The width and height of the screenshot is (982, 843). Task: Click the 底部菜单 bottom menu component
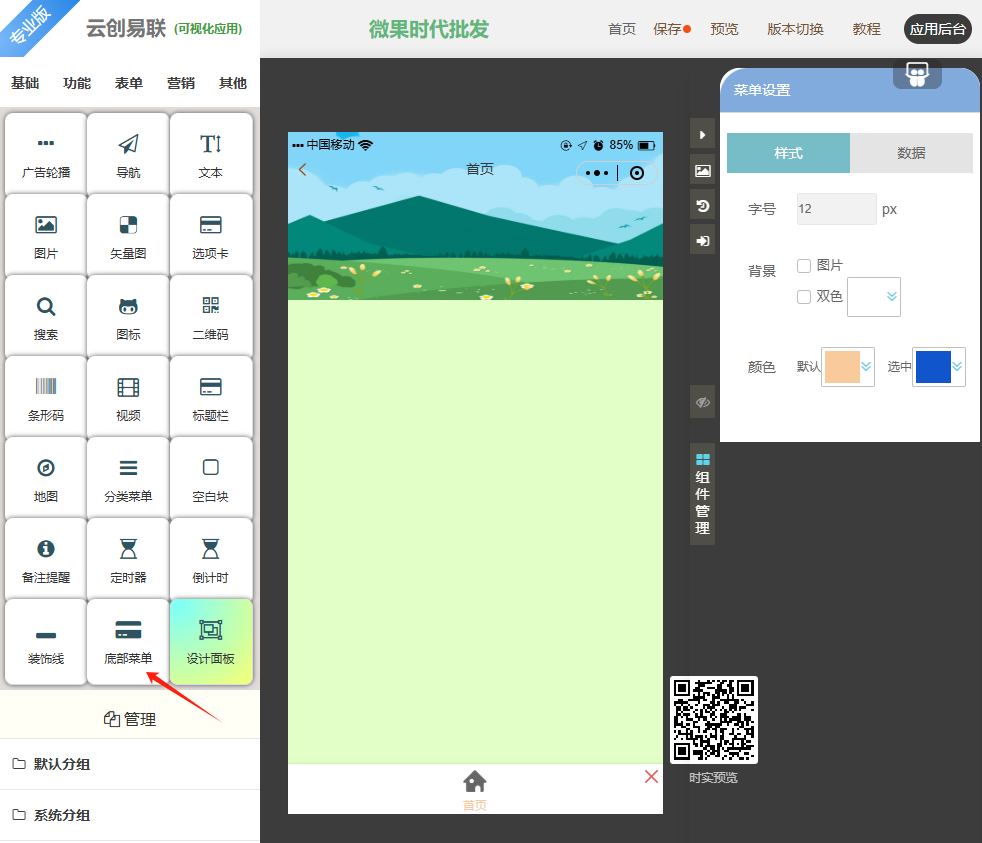[128, 640]
